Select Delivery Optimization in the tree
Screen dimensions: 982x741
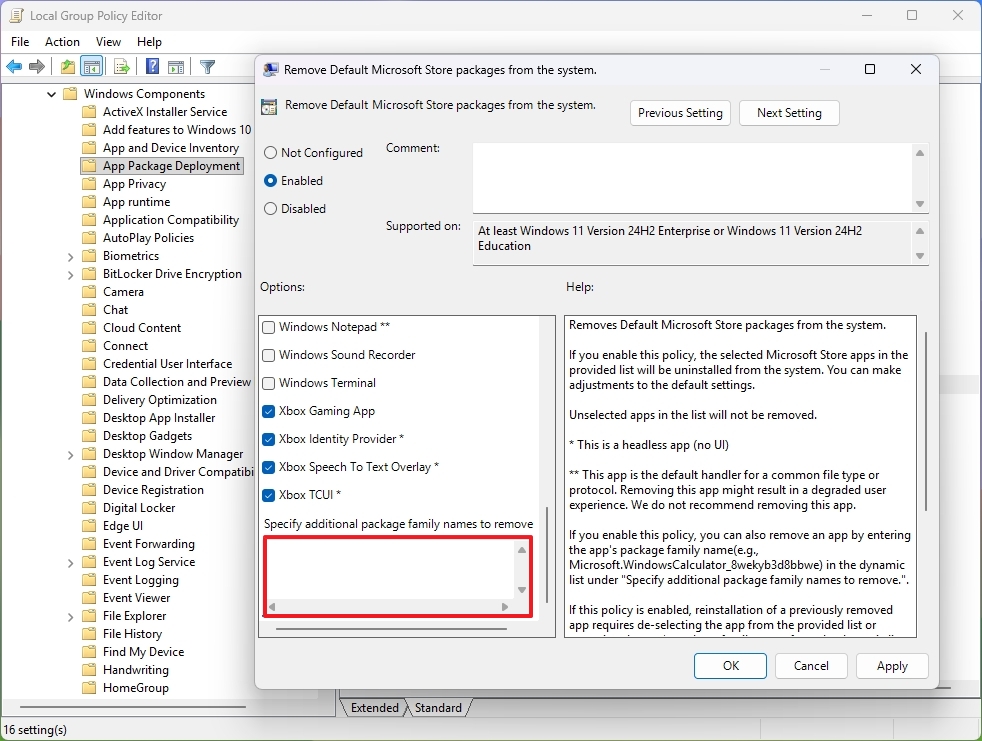[x=160, y=400]
